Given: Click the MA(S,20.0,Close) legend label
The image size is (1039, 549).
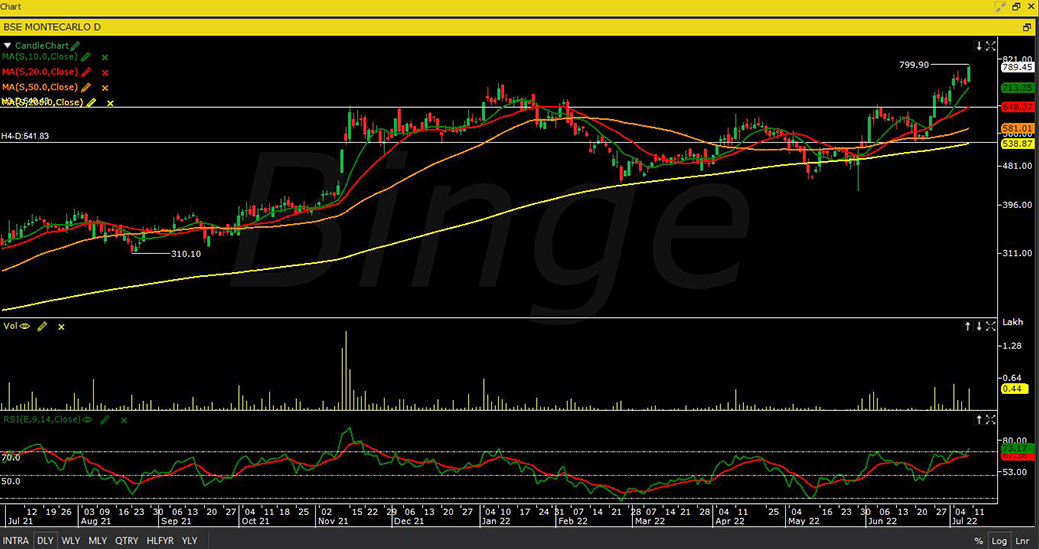Looking at the screenshot, I should [x=40, y=72].
